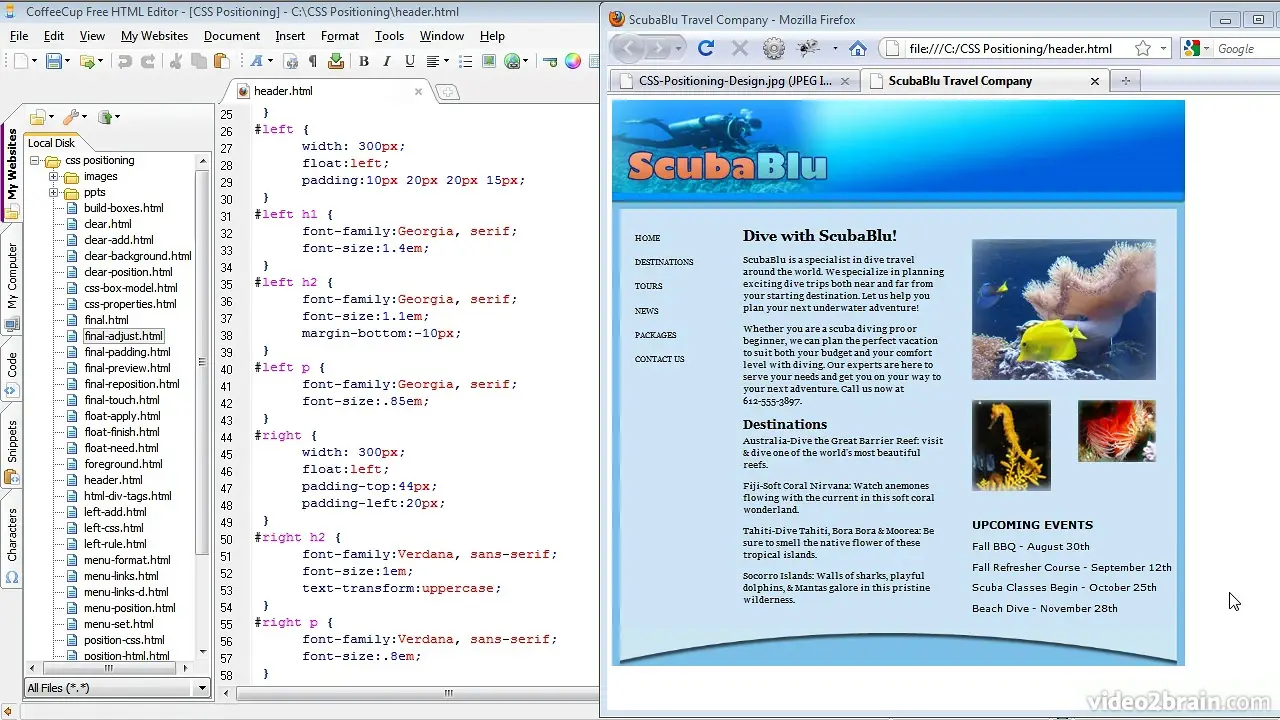This screenshot has width=1280, height=720.
Task: Close the header.html editor tab
Action: 418,91
